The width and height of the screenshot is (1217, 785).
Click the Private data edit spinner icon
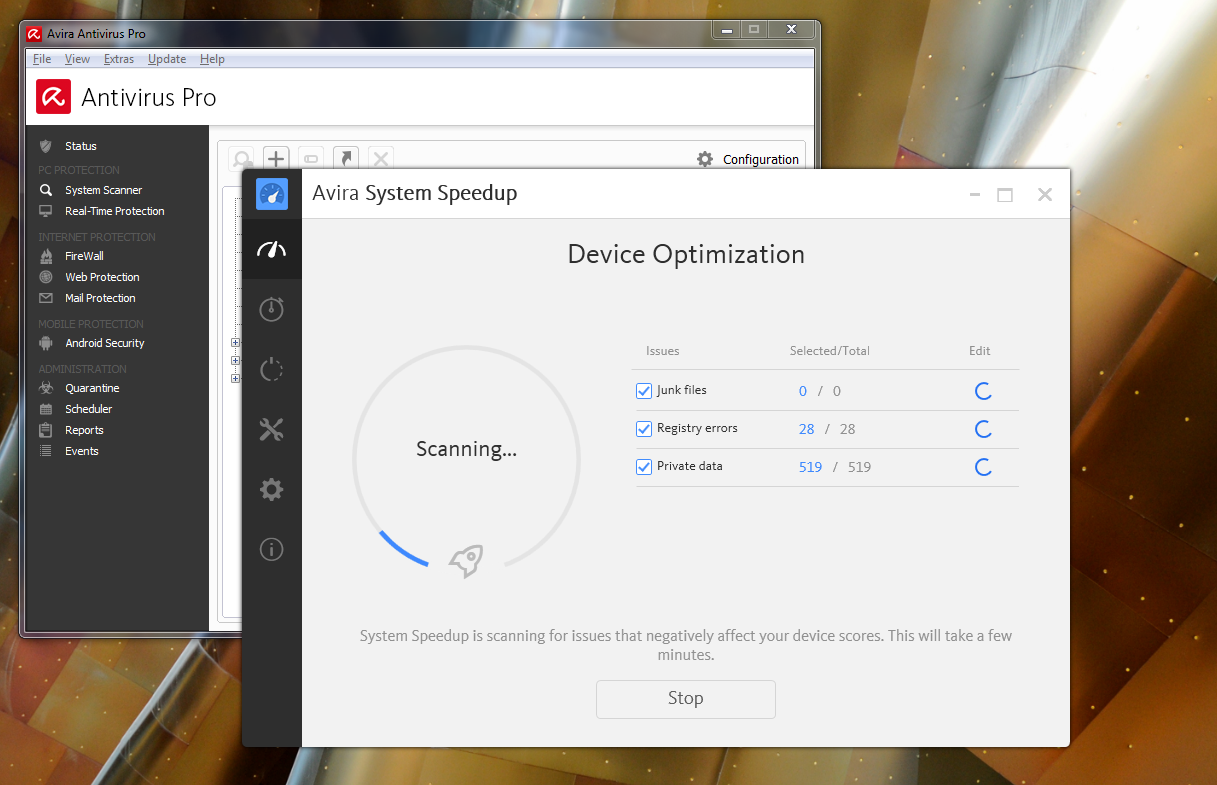click(983, 467)
